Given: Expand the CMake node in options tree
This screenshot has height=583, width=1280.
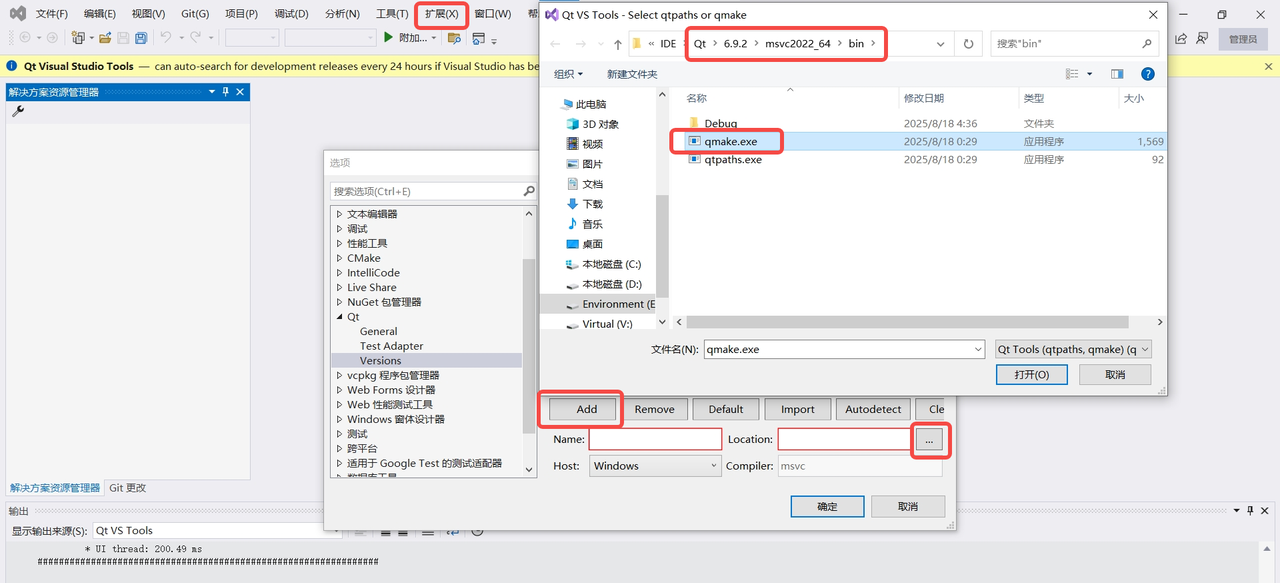Looking at the screenshot, I should (x=340, y=258).
